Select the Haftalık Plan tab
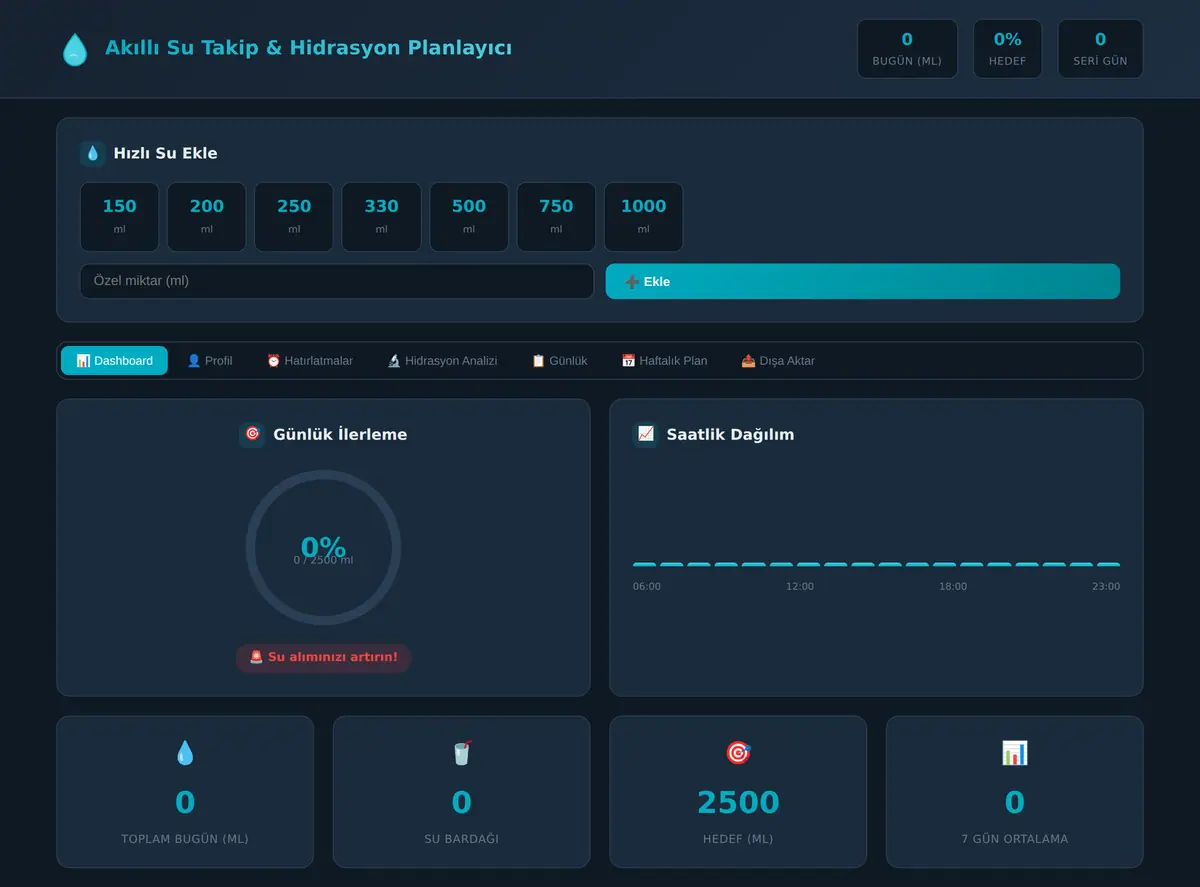Viewport: 1200px width, 887px height. point(664,361)
